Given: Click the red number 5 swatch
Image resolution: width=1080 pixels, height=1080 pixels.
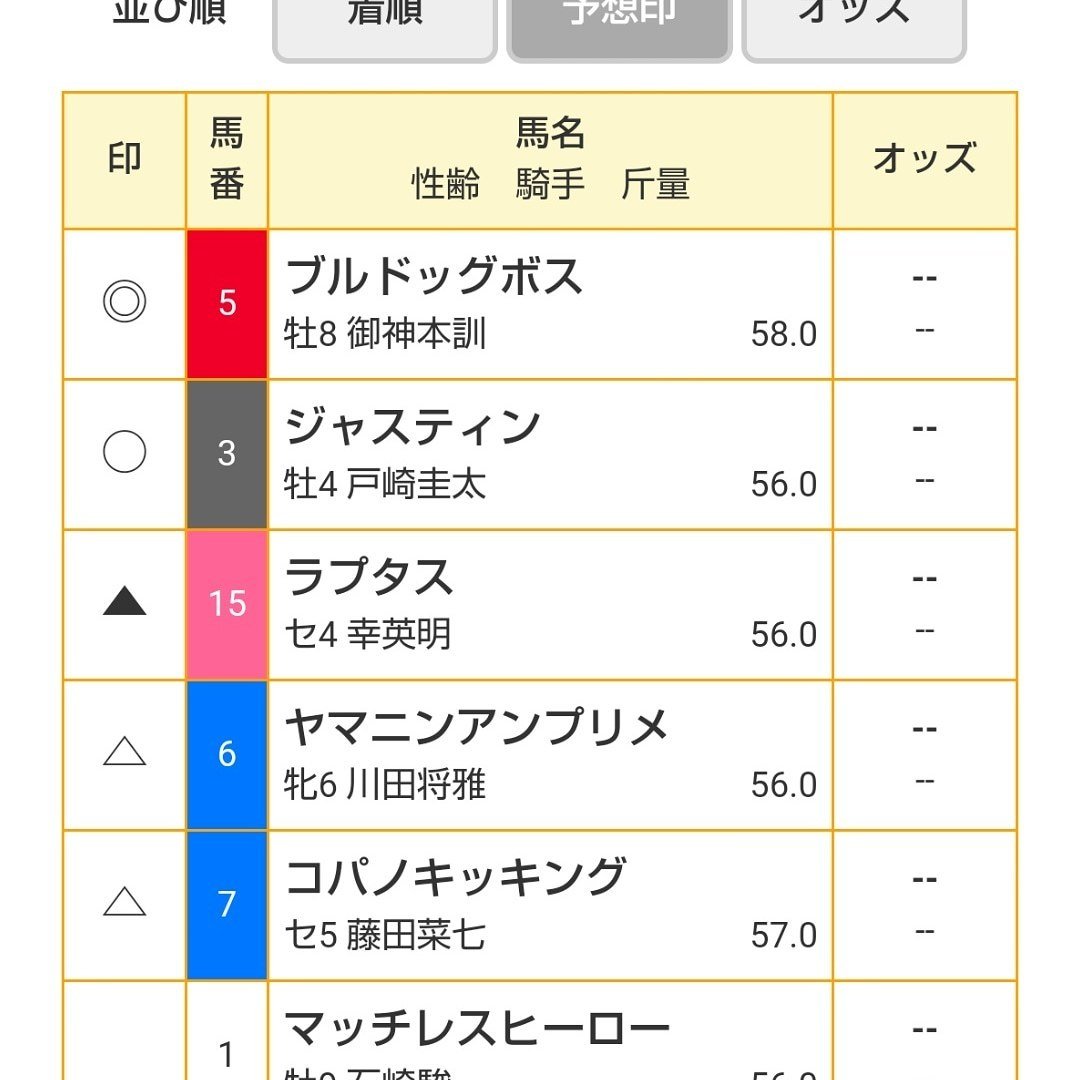Looking at the screenshot, I should point(227,304).
